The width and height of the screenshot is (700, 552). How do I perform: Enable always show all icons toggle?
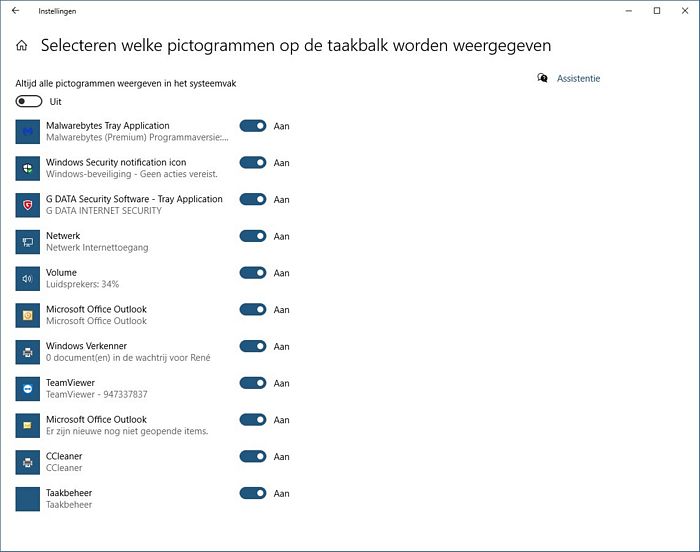tap(29, 101)
